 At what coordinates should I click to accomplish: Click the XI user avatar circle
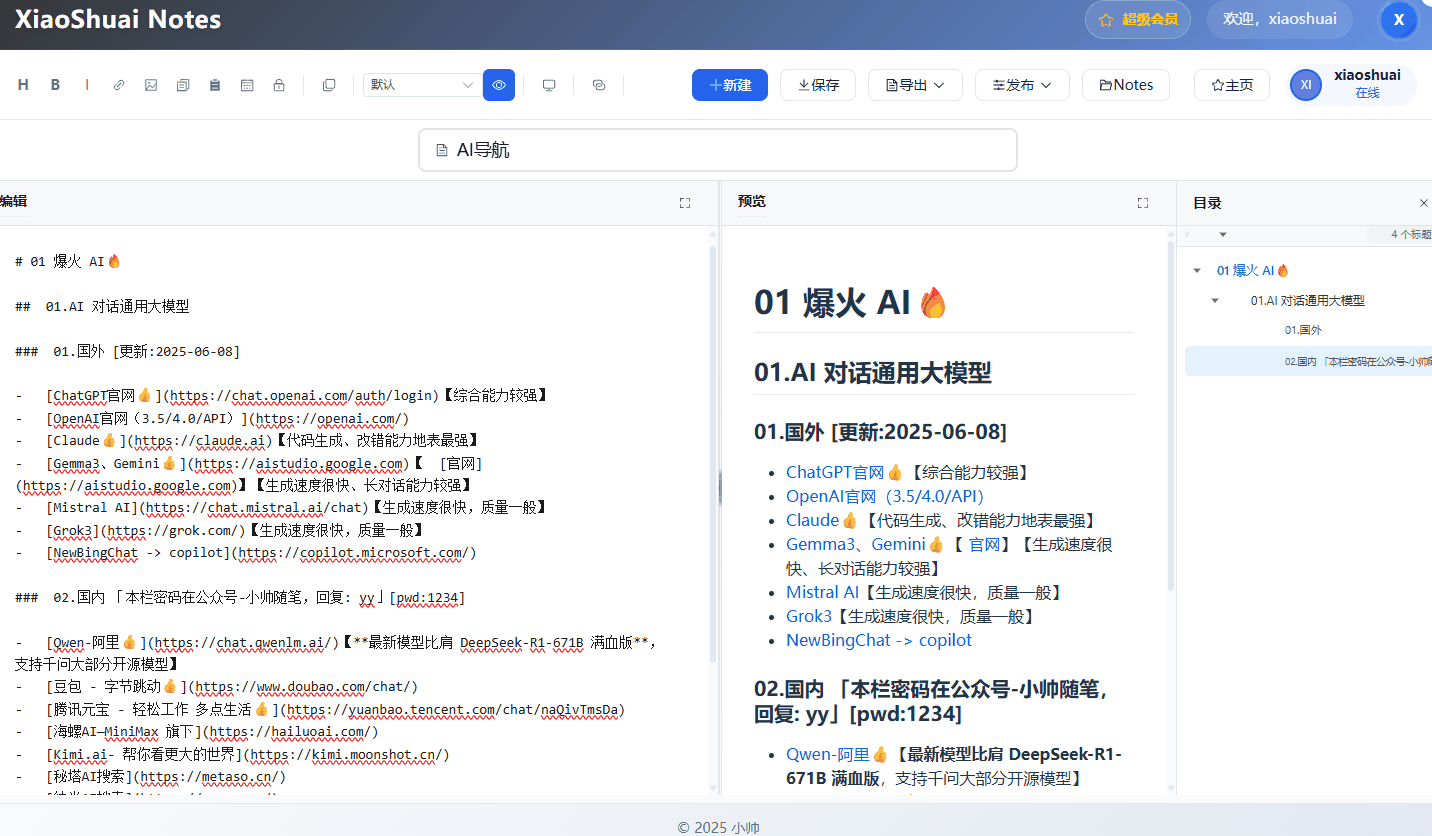coord(1306,85)
